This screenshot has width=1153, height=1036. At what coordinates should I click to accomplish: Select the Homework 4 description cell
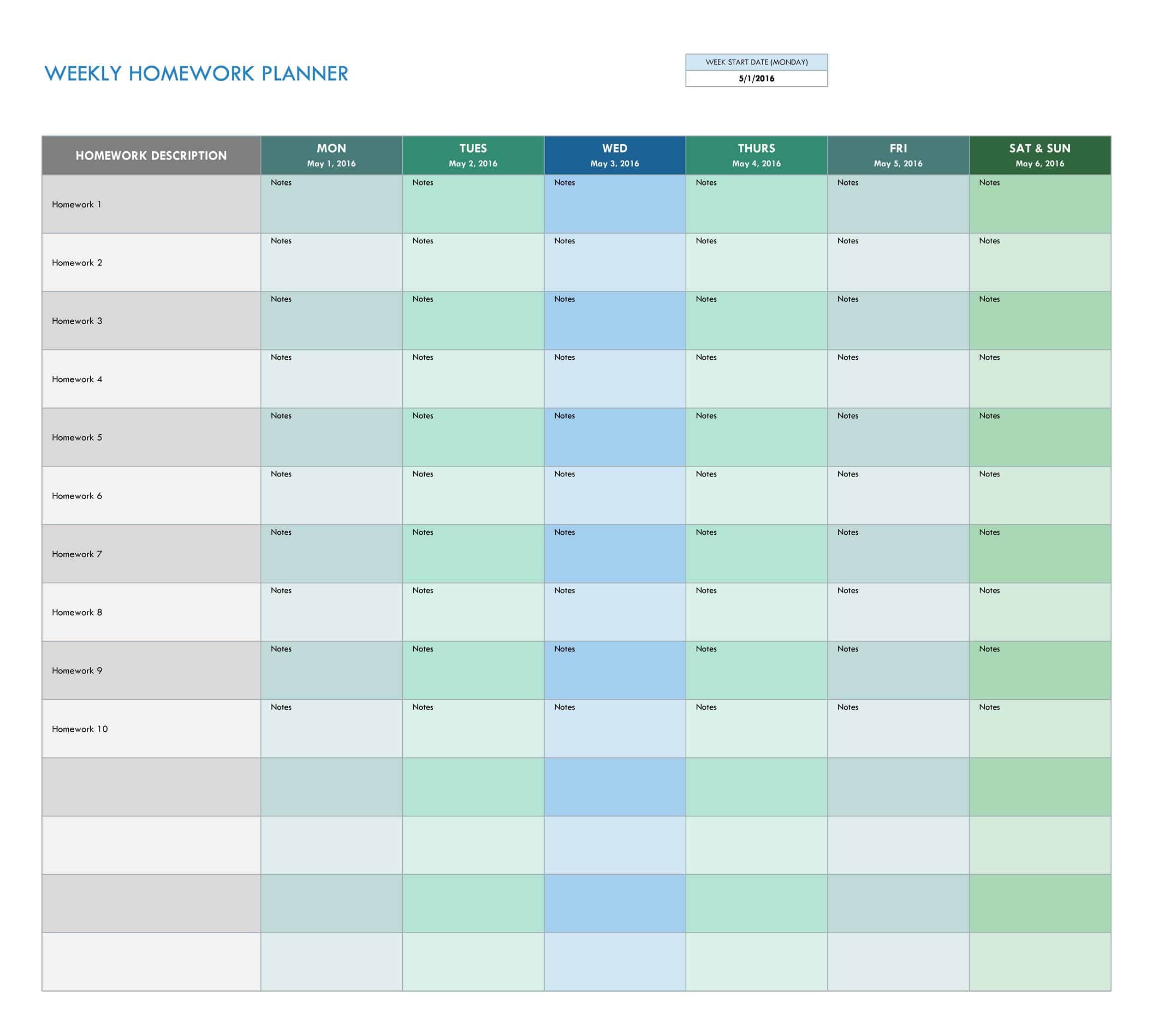pyautogui.click(x=151, y=379)
